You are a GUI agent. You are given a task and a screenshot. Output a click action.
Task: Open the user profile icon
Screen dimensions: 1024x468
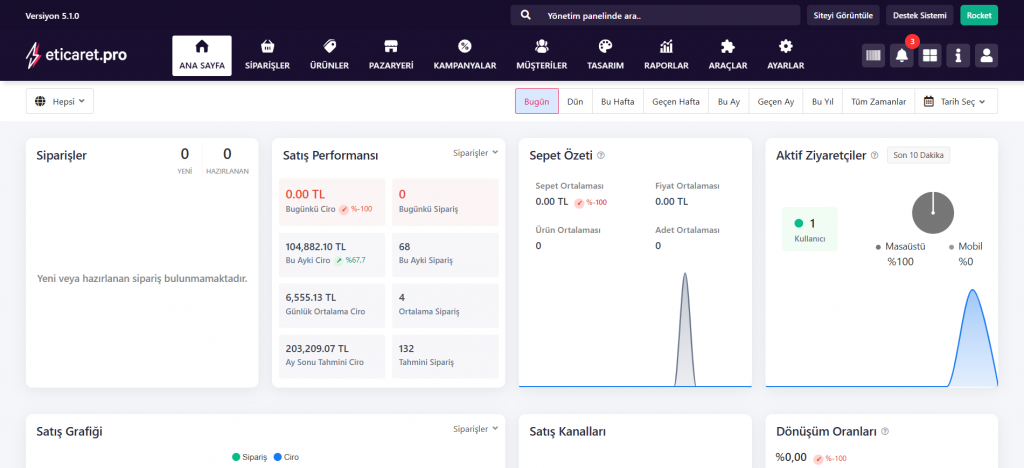tap(986, 55)
